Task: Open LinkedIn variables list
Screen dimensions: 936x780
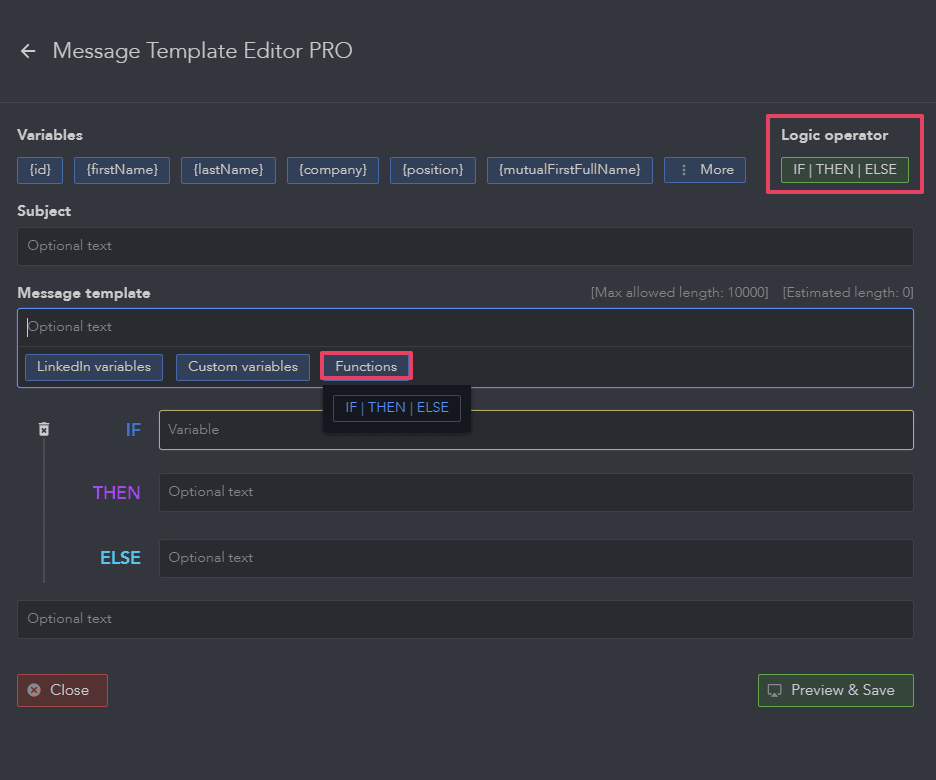Action: point(94,367)
